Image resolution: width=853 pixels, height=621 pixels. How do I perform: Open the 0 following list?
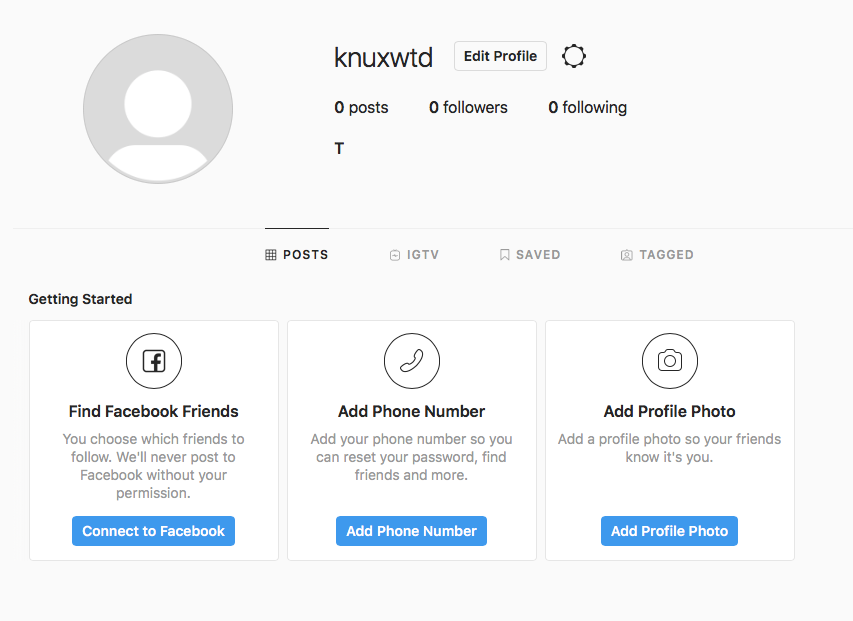[x=588, y=108]
